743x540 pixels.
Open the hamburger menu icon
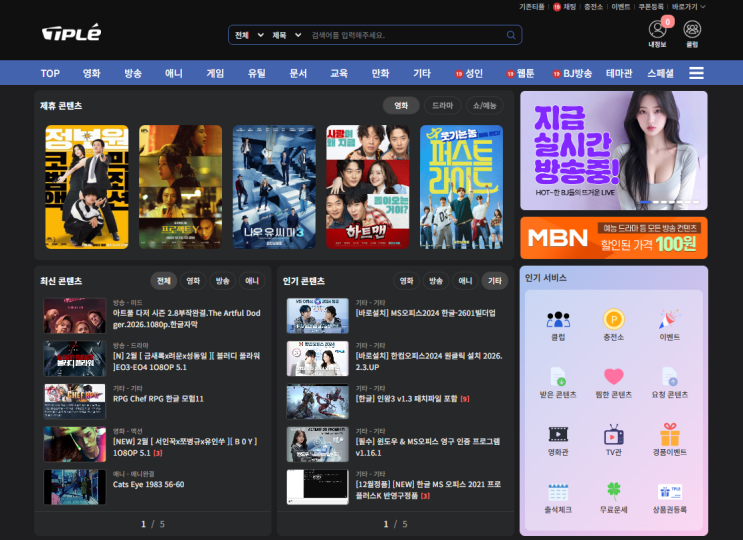[696, 73]
